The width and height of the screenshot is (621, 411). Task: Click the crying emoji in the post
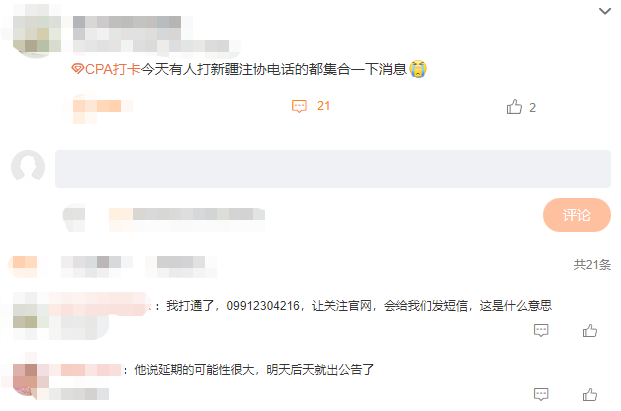(418, 69)
